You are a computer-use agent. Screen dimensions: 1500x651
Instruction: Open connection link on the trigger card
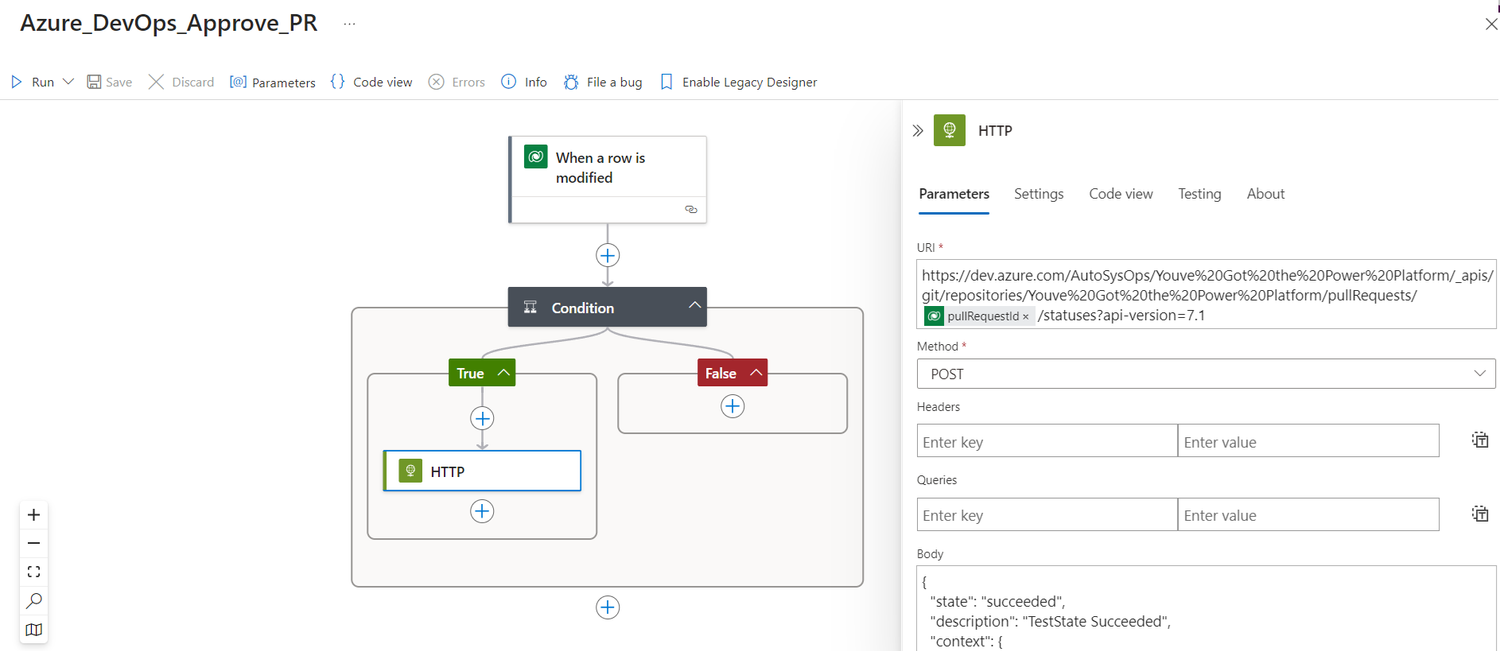690,209
